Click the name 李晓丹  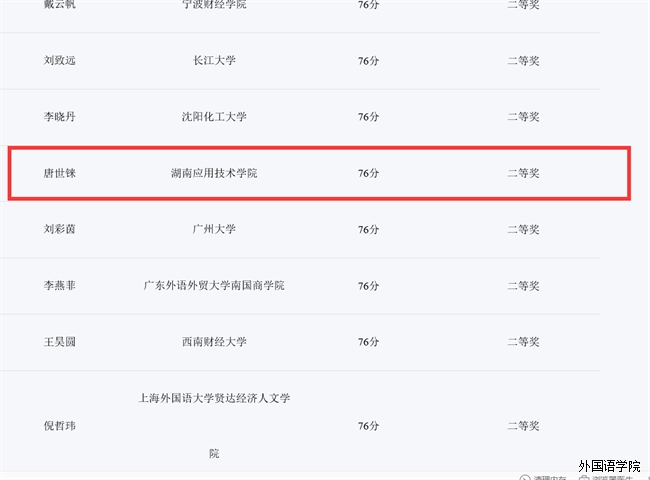[x=60, y=117]
